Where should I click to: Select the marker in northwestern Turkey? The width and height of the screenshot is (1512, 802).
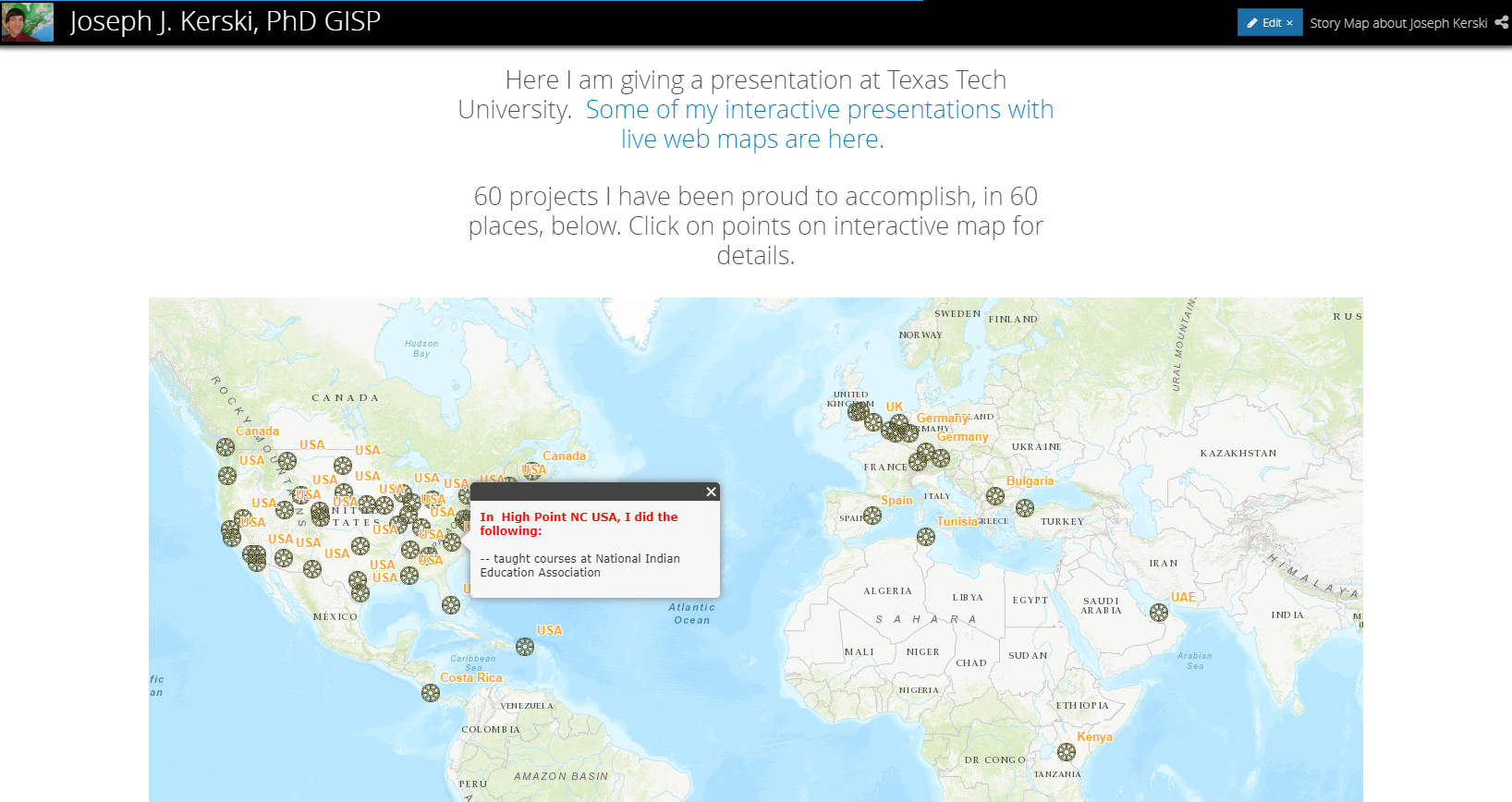click(1025, 508)
